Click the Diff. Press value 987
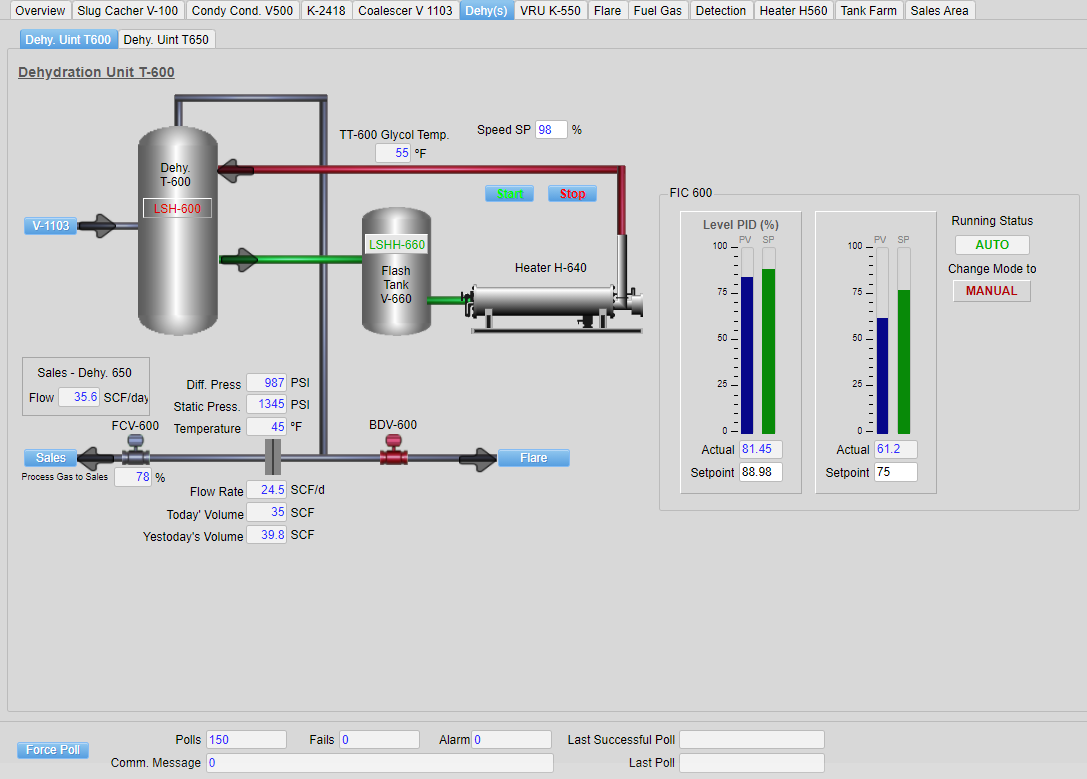The height and width of the screenshot is (779, 1087). [266, 383]
